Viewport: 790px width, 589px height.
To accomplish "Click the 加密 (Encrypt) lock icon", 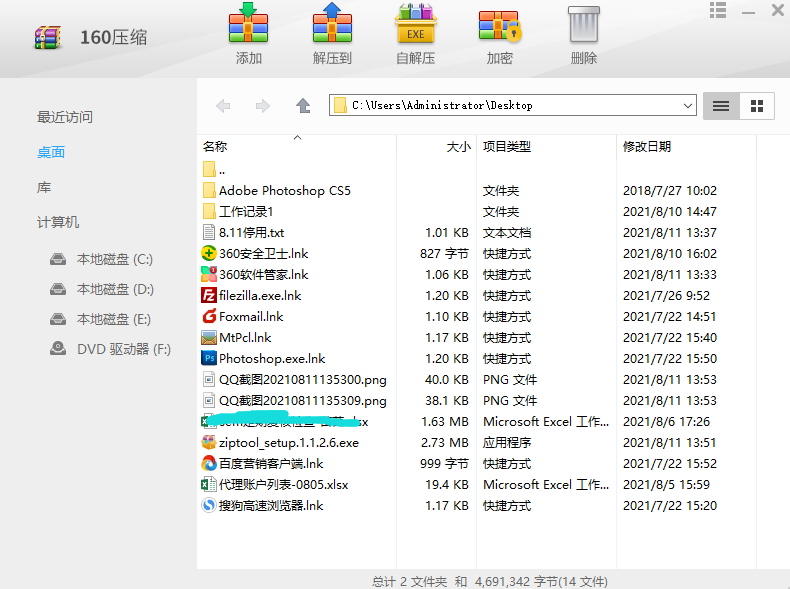I will tap(500, 25).
